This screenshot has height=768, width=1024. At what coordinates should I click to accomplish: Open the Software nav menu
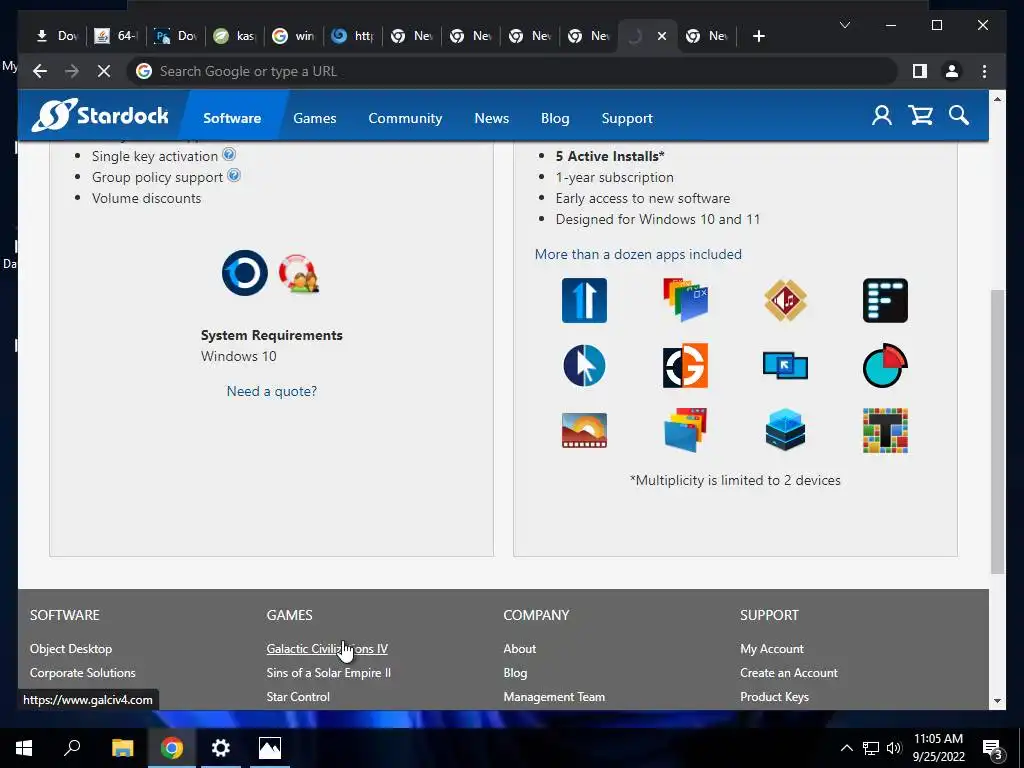coord(232,118)
